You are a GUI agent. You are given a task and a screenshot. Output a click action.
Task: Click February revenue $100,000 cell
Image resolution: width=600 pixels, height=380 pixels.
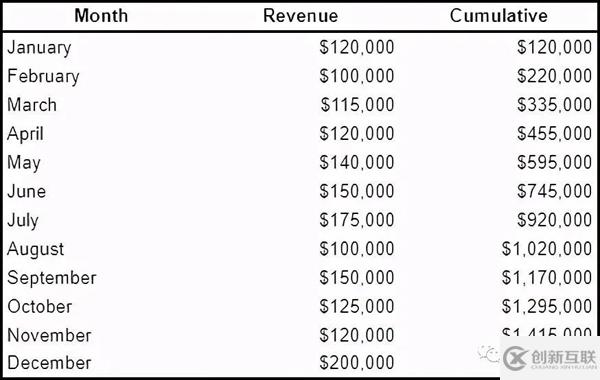357,76
